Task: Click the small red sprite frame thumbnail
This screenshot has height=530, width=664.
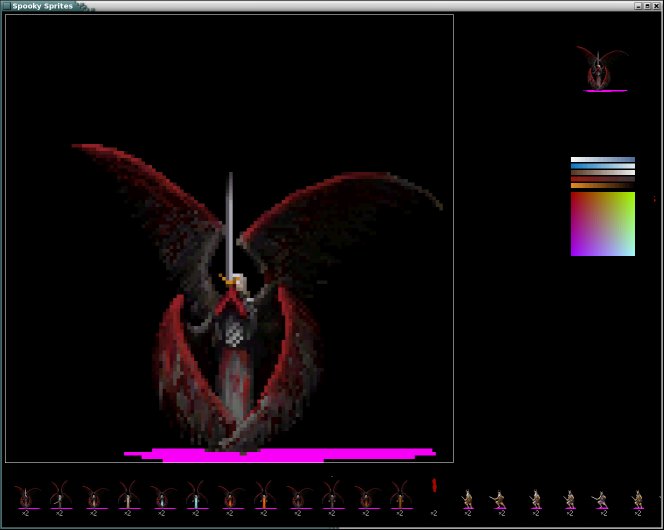Action: point(434,486)
